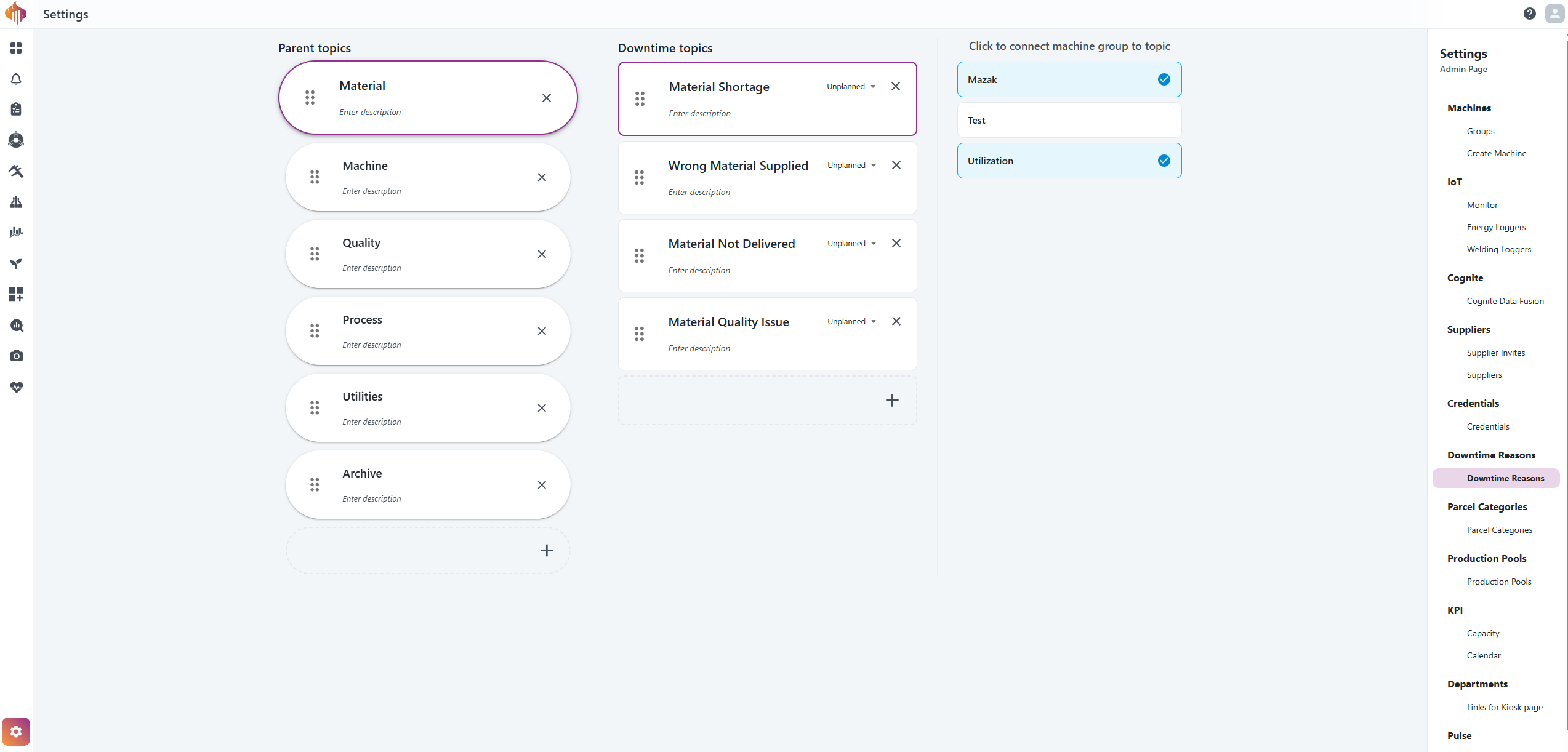Open the notifications bell icon in sidebar
Image resolution: width=1568 pixels, height=752 pixels.
(x=16, y=79)
